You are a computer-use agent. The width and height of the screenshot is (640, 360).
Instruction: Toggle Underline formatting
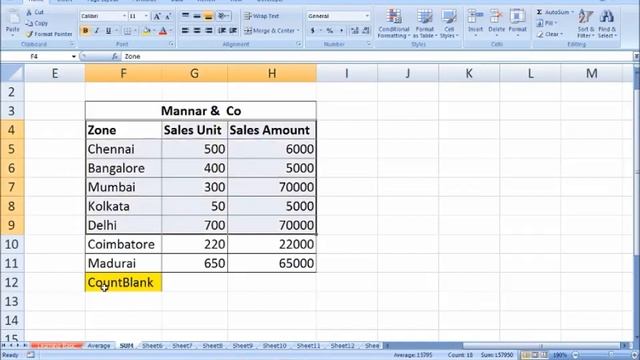(108, 31)
